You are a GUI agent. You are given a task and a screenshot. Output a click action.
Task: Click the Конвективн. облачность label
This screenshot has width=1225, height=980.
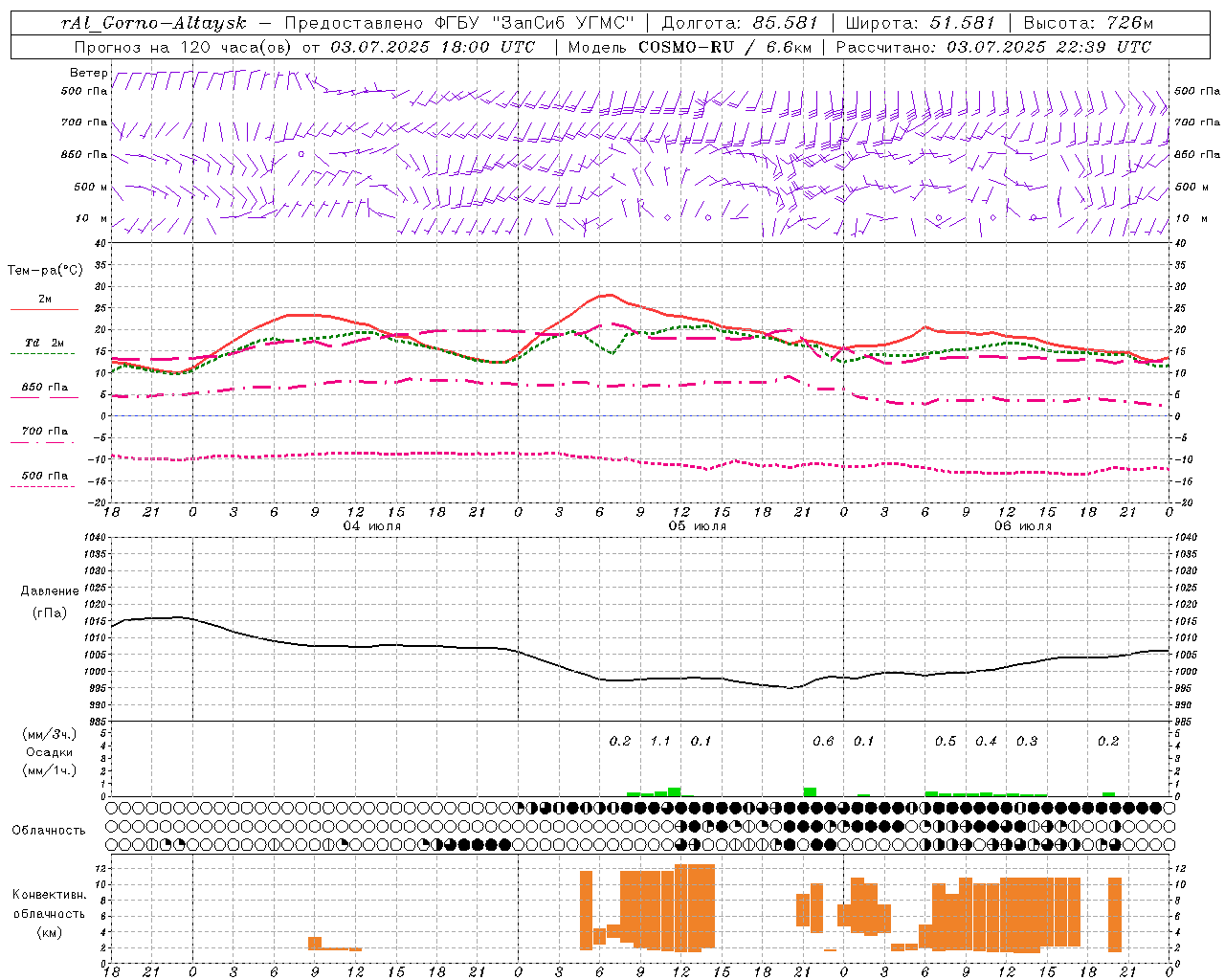coord(49,904)
